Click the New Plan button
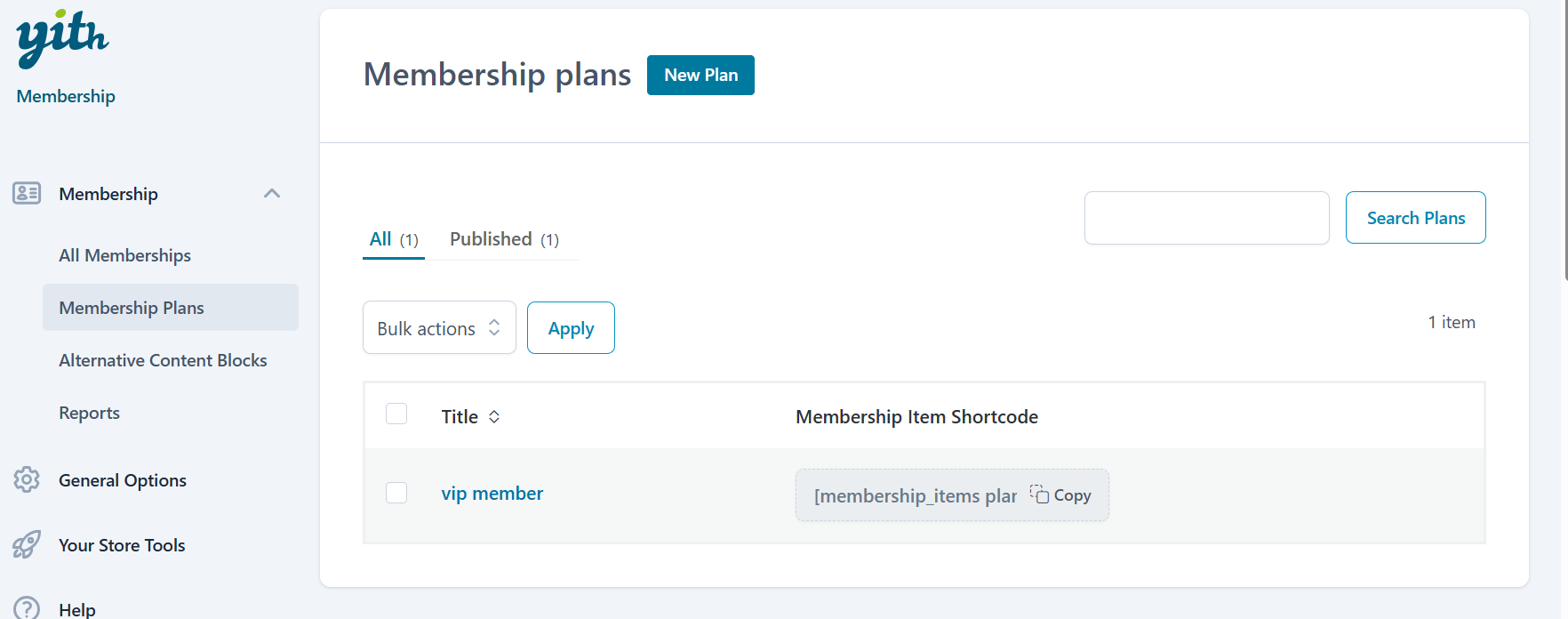 (x=700, y=75)
